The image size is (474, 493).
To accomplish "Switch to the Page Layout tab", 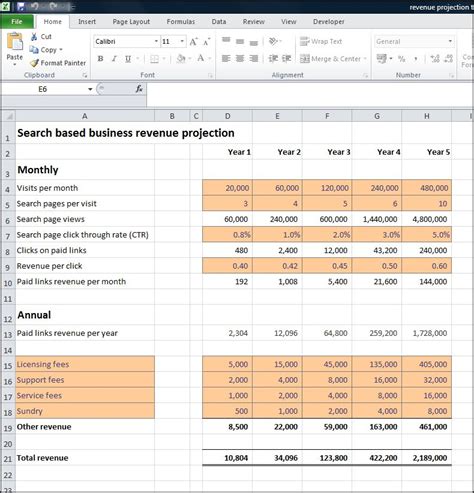I will 131,22.
